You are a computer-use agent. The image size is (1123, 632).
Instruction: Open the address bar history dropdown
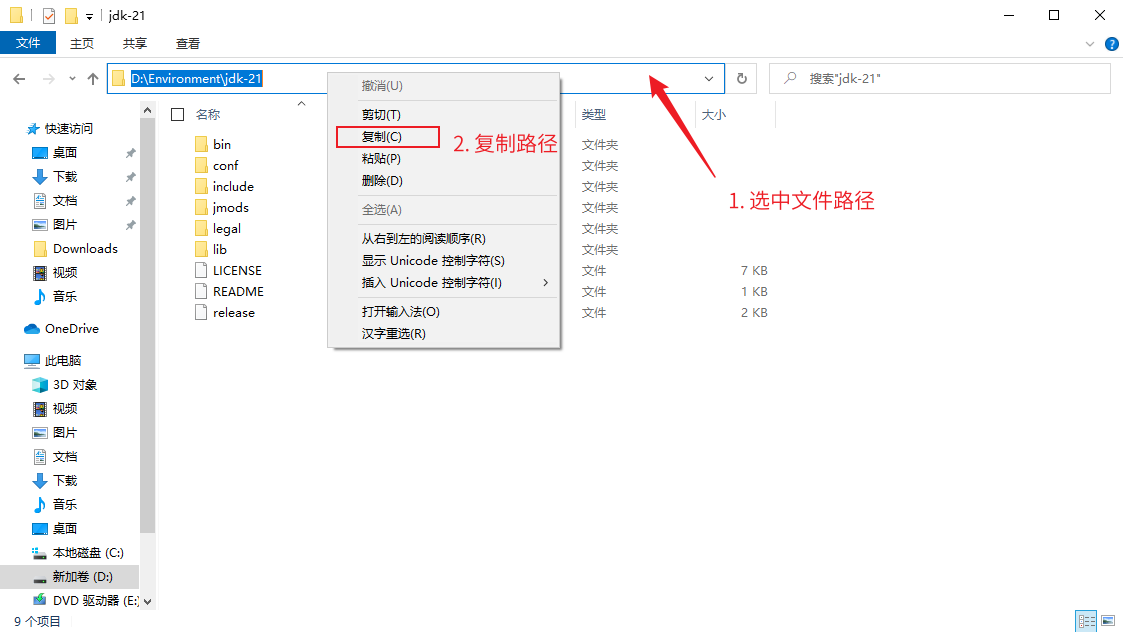pyautogui.click(x=710, y=79)
